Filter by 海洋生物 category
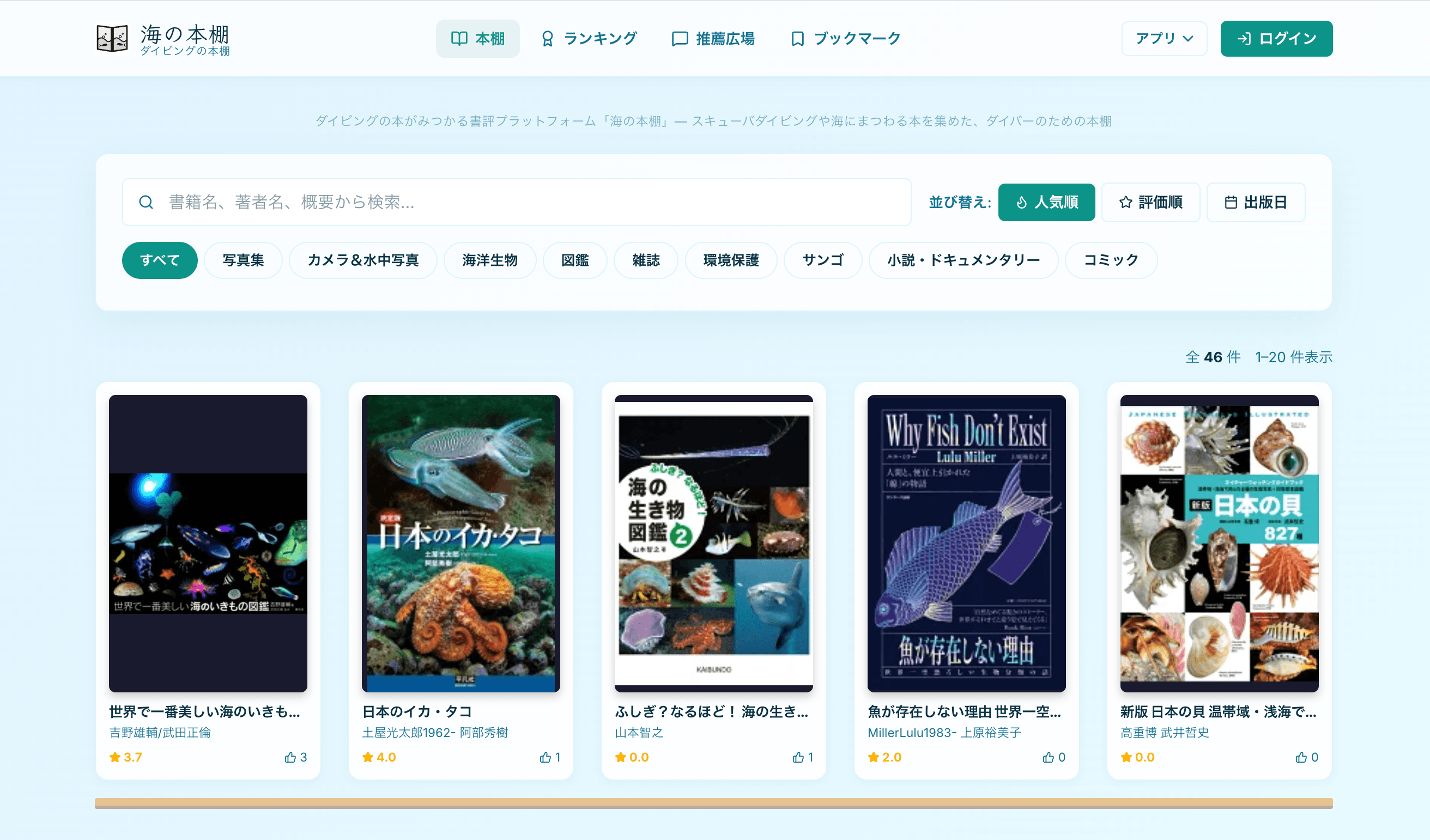The width and height of the screenshot is (1430, 840). click(490, 260)
